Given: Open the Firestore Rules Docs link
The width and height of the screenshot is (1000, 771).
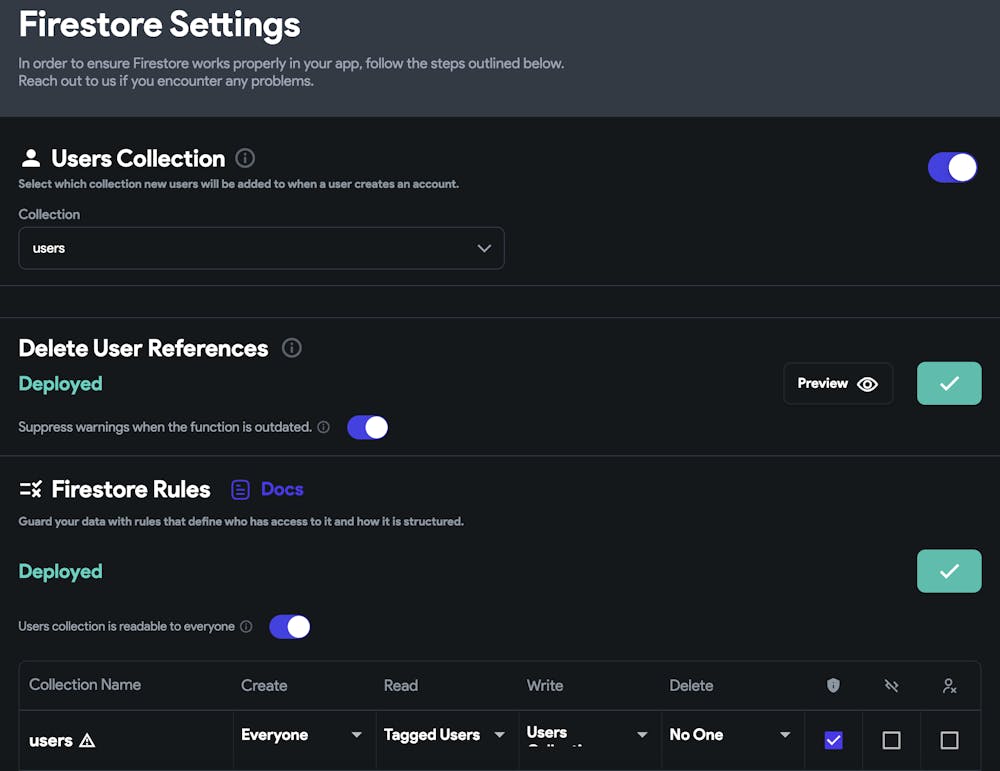Looking at the screenshot, I should coord(268,489).
